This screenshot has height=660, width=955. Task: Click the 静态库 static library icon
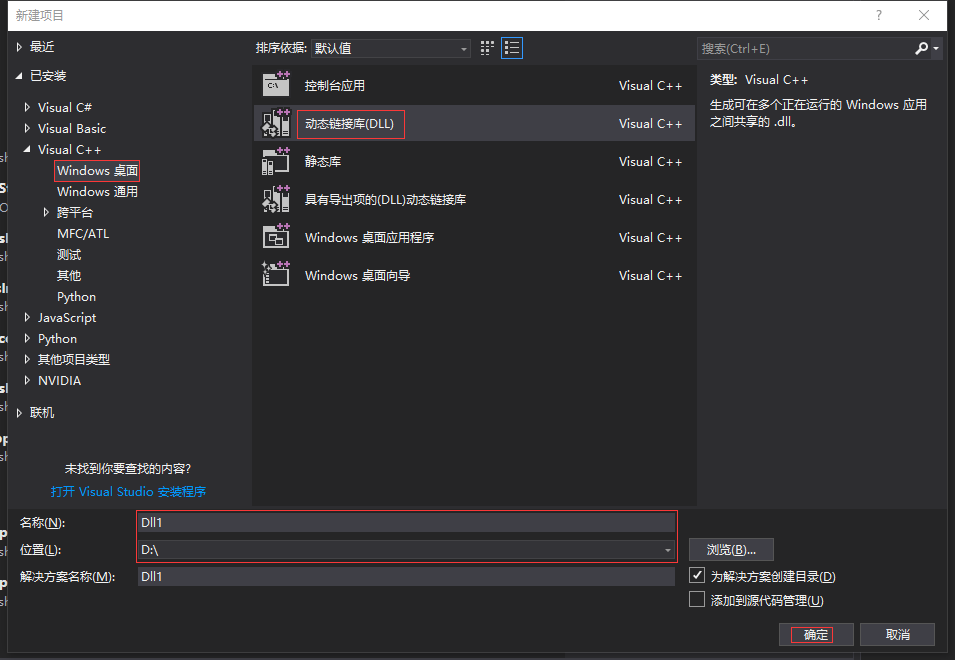tap(276, 161)
